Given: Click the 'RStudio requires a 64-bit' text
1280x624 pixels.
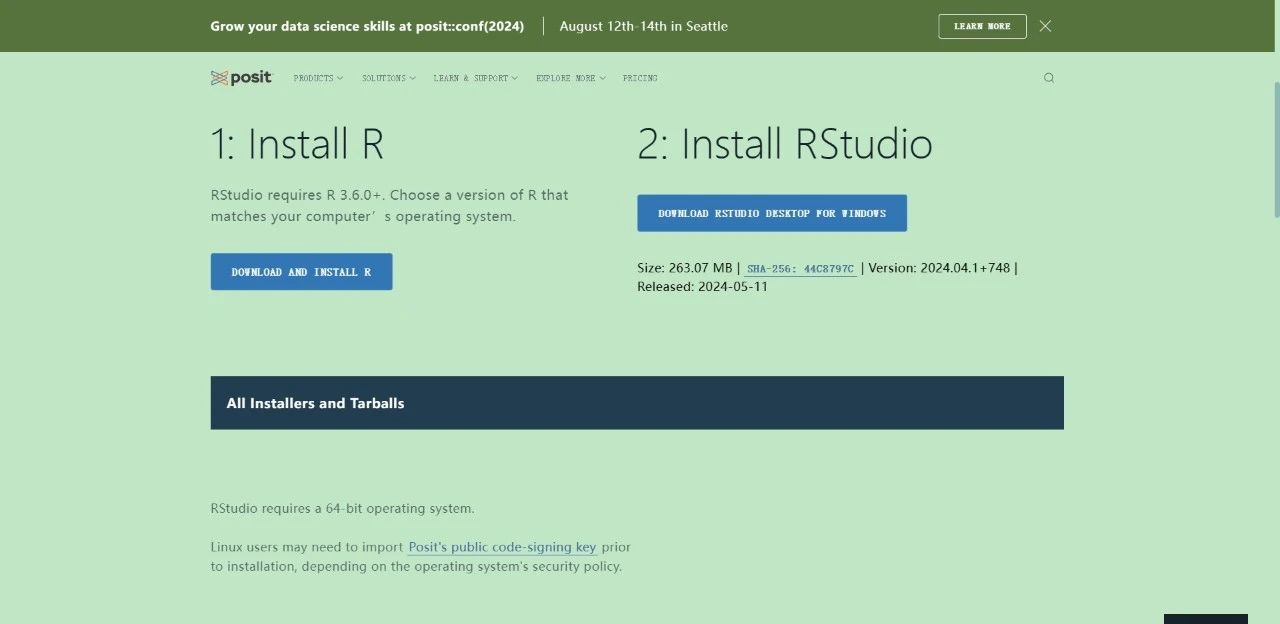Looking at the screenshot, I should 342,508.
